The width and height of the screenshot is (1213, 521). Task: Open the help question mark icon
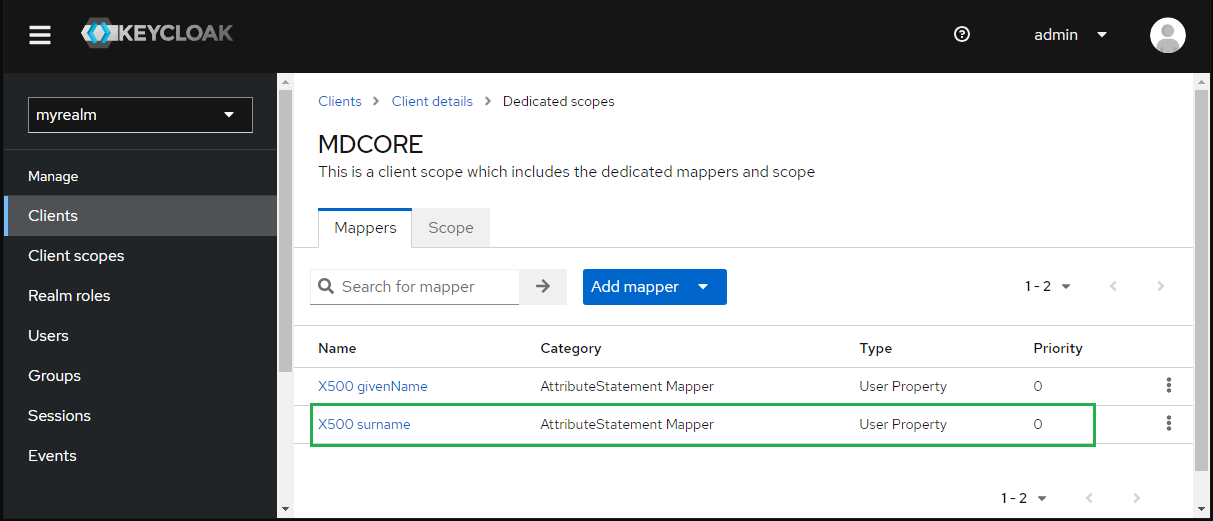(x=962, y=35)
